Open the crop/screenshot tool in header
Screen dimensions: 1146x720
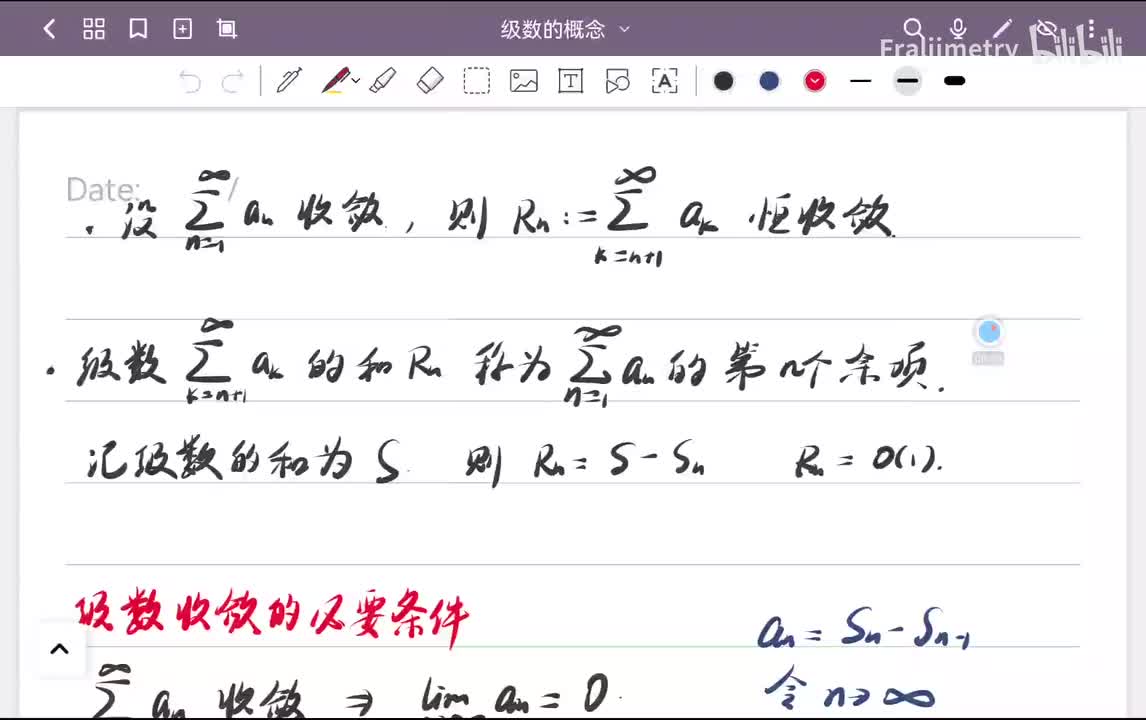tap(227, 29)
